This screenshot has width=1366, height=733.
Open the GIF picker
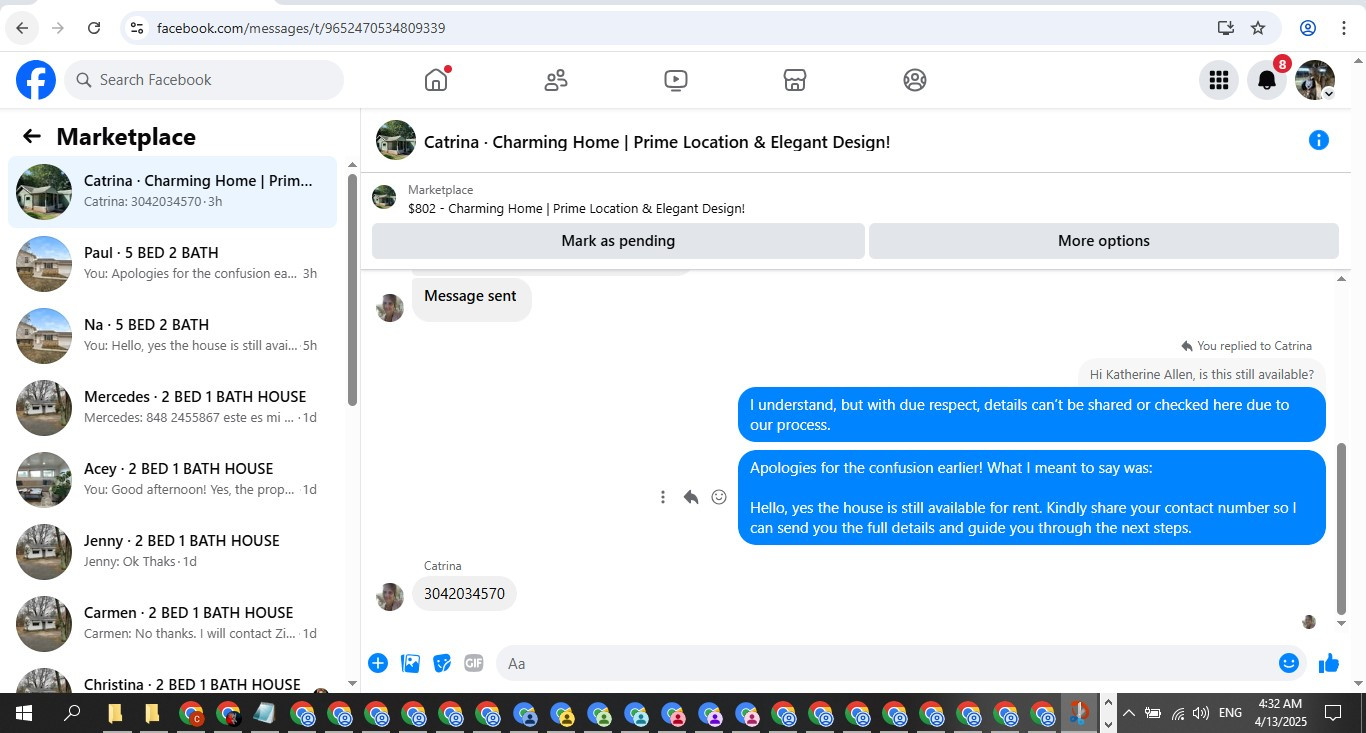474,663
